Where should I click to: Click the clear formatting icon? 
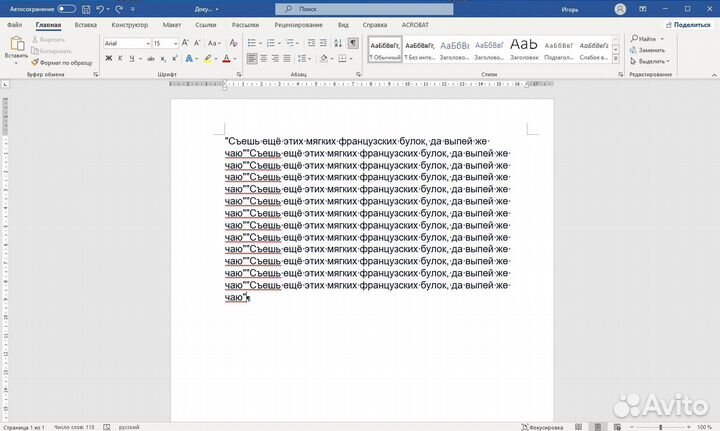tap(234, 43)
